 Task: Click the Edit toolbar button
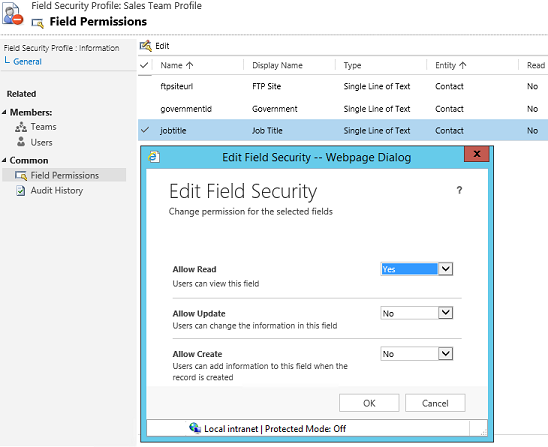154,46
